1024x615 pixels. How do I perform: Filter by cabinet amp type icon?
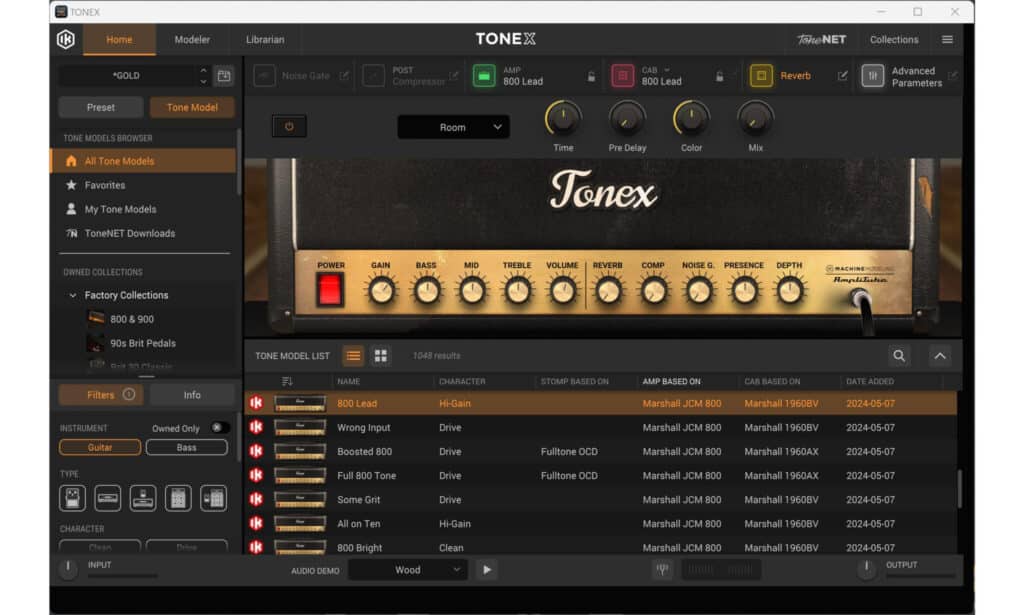click(178, 499)
